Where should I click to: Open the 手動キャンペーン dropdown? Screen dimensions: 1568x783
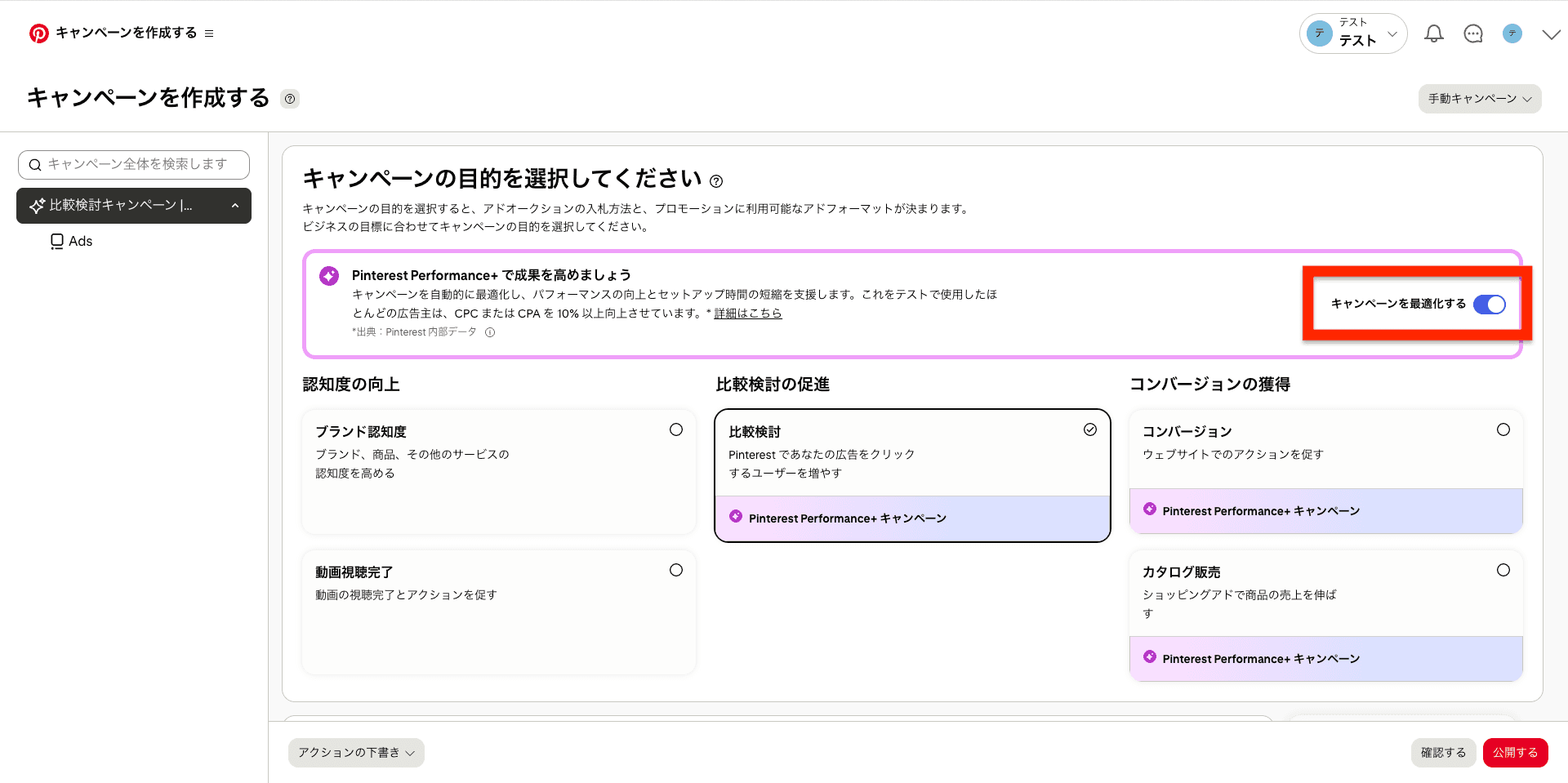tap(1480, 99)
